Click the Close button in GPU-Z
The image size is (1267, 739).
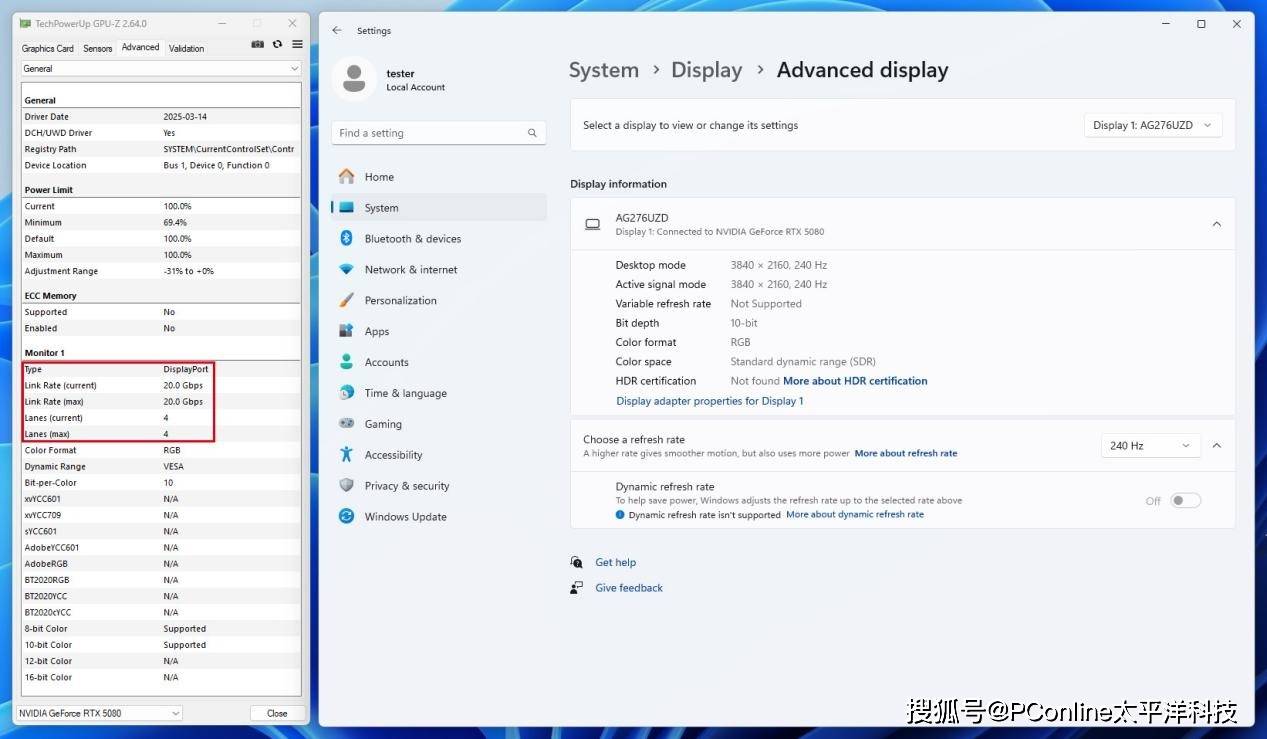pos(277,713)
